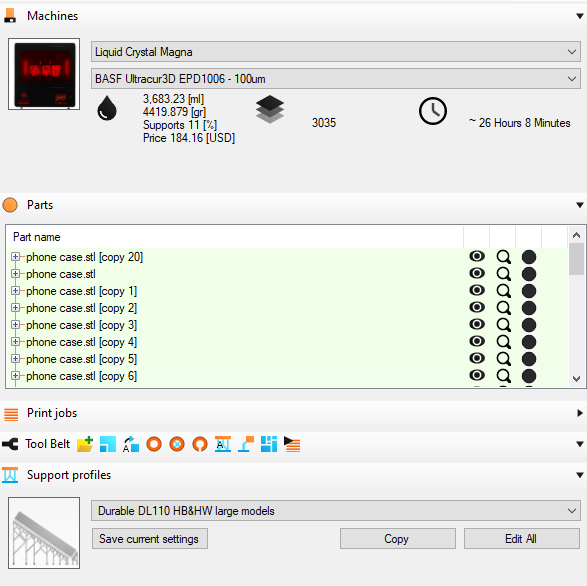This screenshot has width=587, height=586.
Task: Click the add-file folder icon in Tool Belt
Action: click(85, 444)
